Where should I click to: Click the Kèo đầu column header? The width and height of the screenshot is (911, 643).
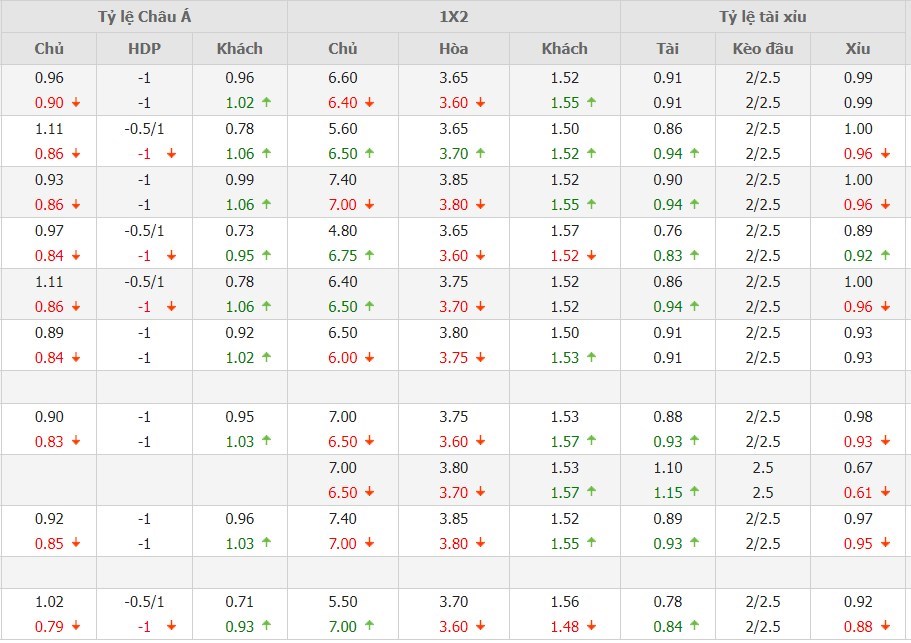pos(762,49)
